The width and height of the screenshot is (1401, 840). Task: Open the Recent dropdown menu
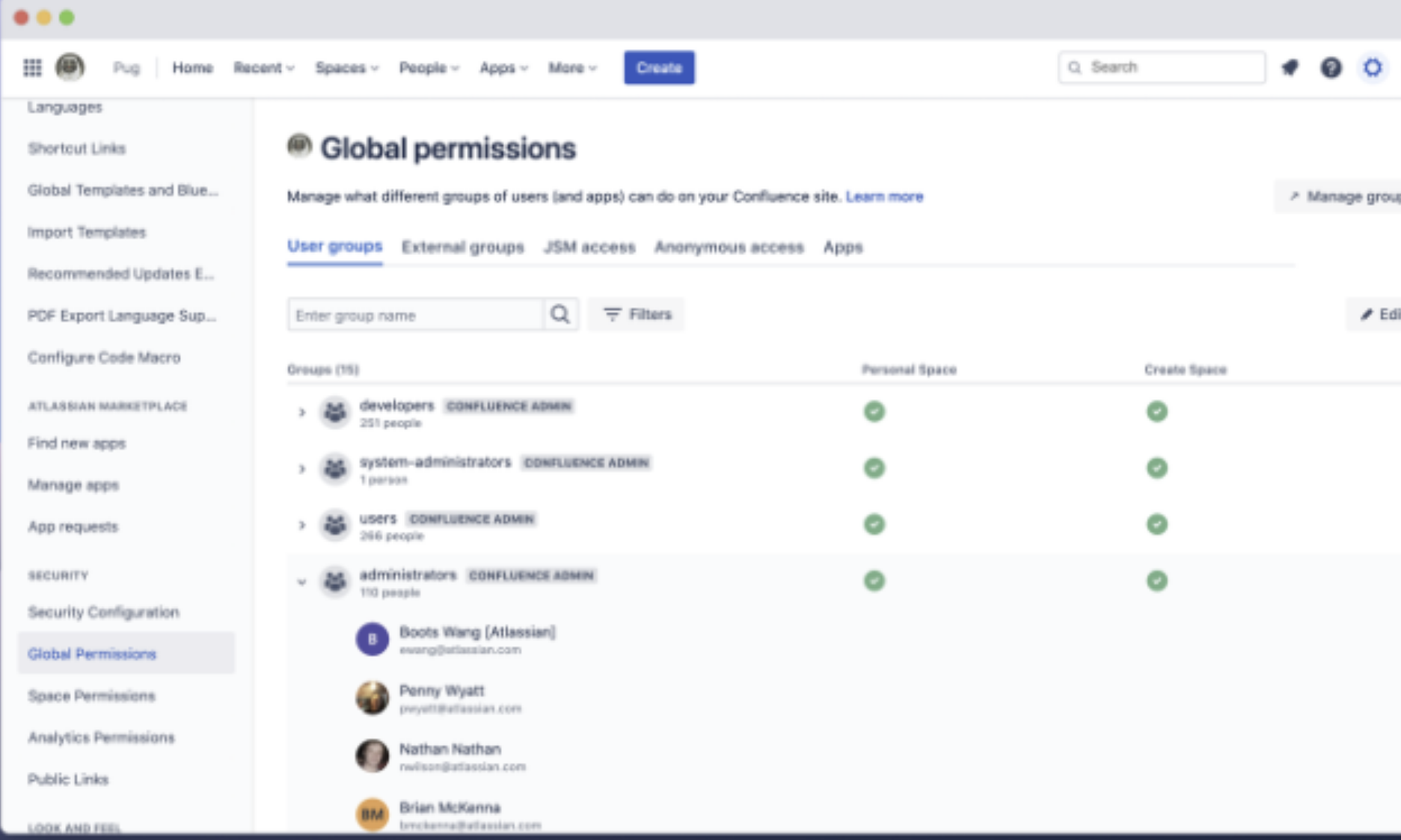click(263, 68)
